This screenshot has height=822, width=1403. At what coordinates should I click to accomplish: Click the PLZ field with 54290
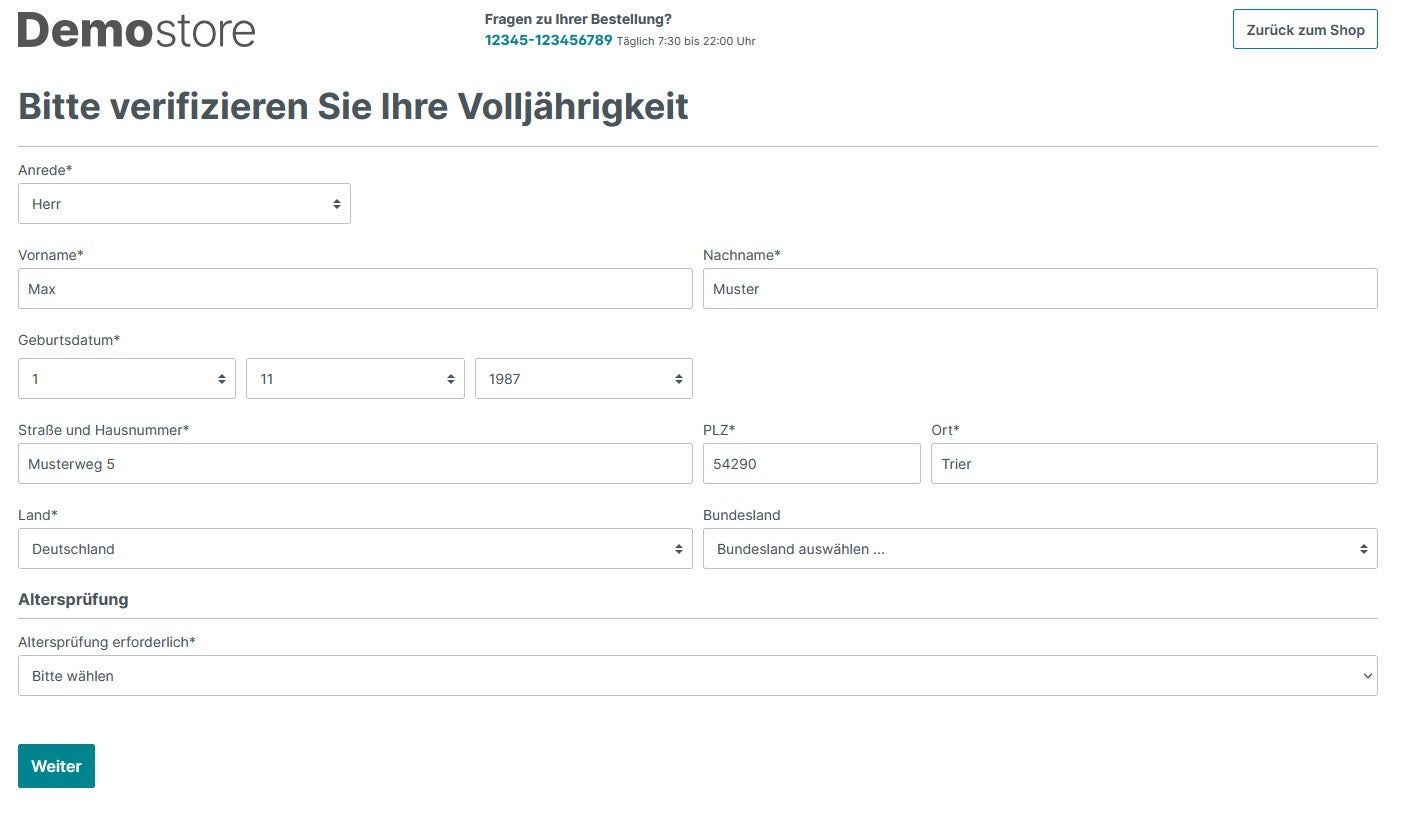[x=812, y=463]
